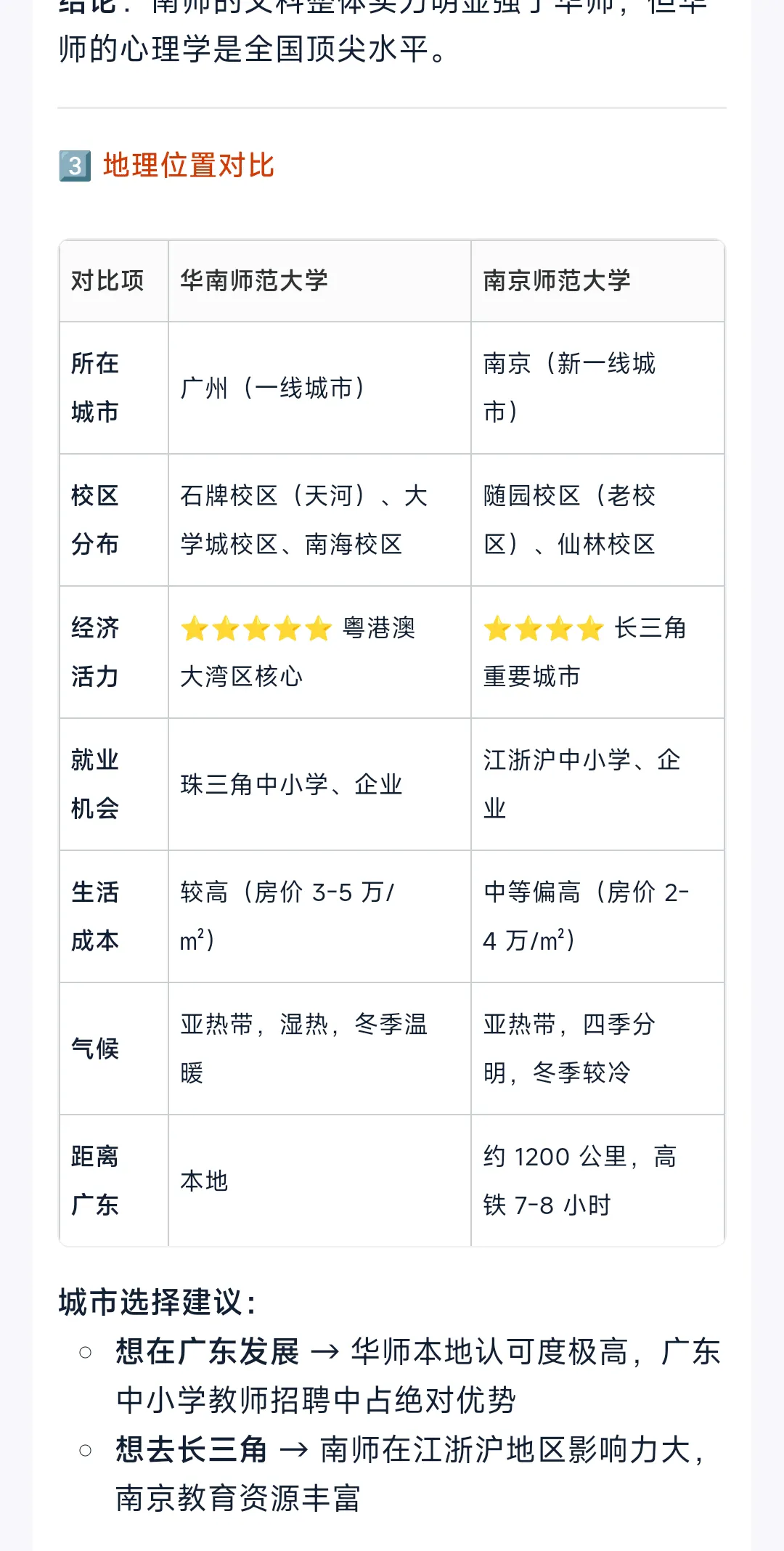Click the first bullet circle before 想在广东发展
The width and height of the screenshot is (784, 1551).
pyautogui.click(x=86, y=1352)
